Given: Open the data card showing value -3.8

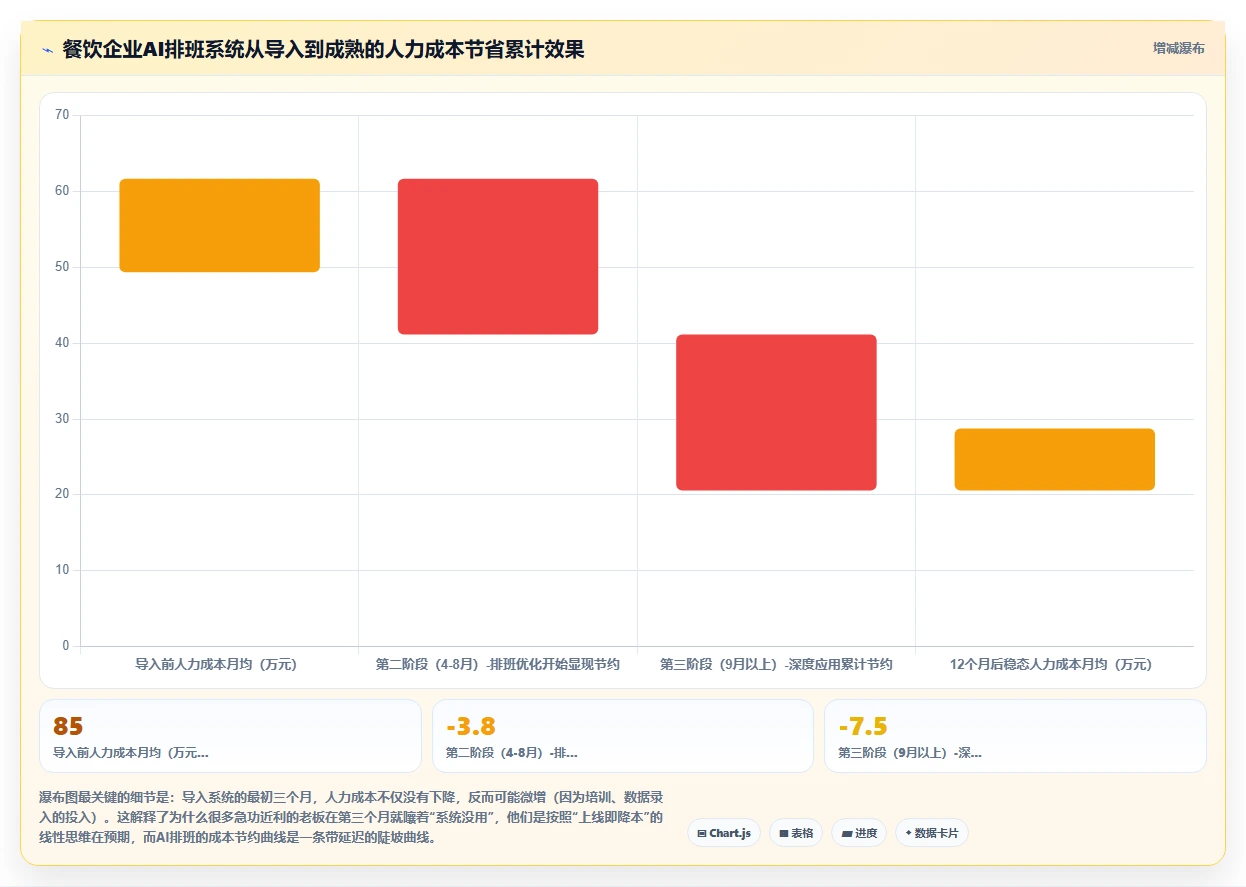Looking at the screenshot, I should tap(623, 736).
